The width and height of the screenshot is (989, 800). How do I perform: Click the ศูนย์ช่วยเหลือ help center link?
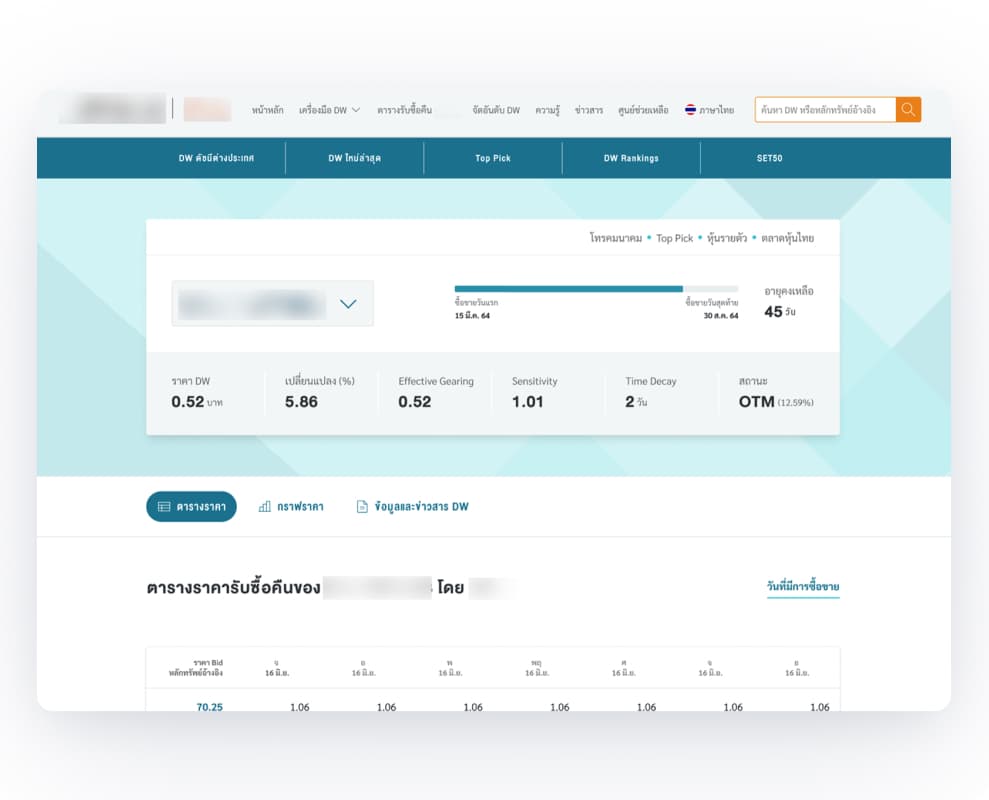(644, 110)
